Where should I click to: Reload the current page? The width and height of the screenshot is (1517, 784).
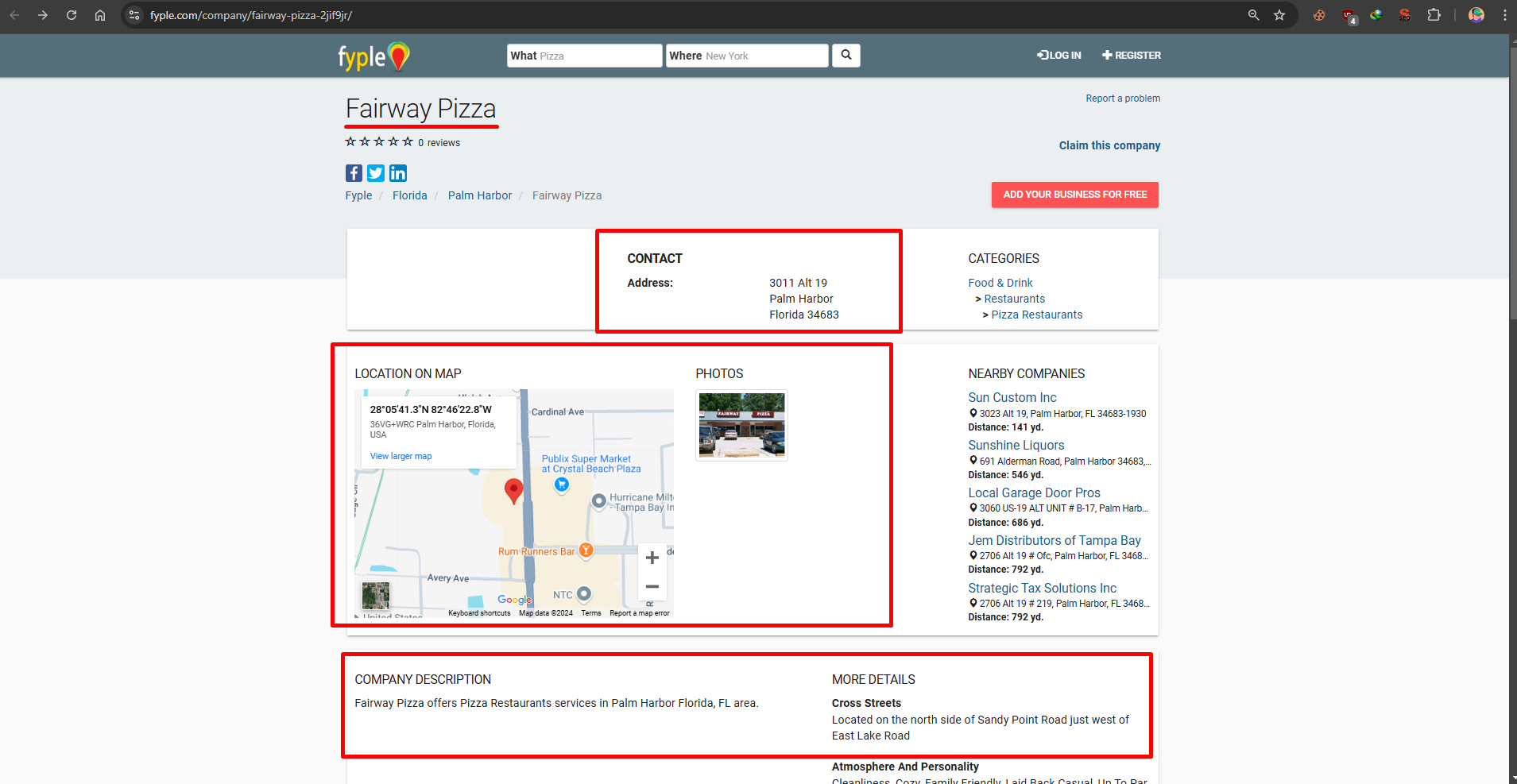[72, 15]
